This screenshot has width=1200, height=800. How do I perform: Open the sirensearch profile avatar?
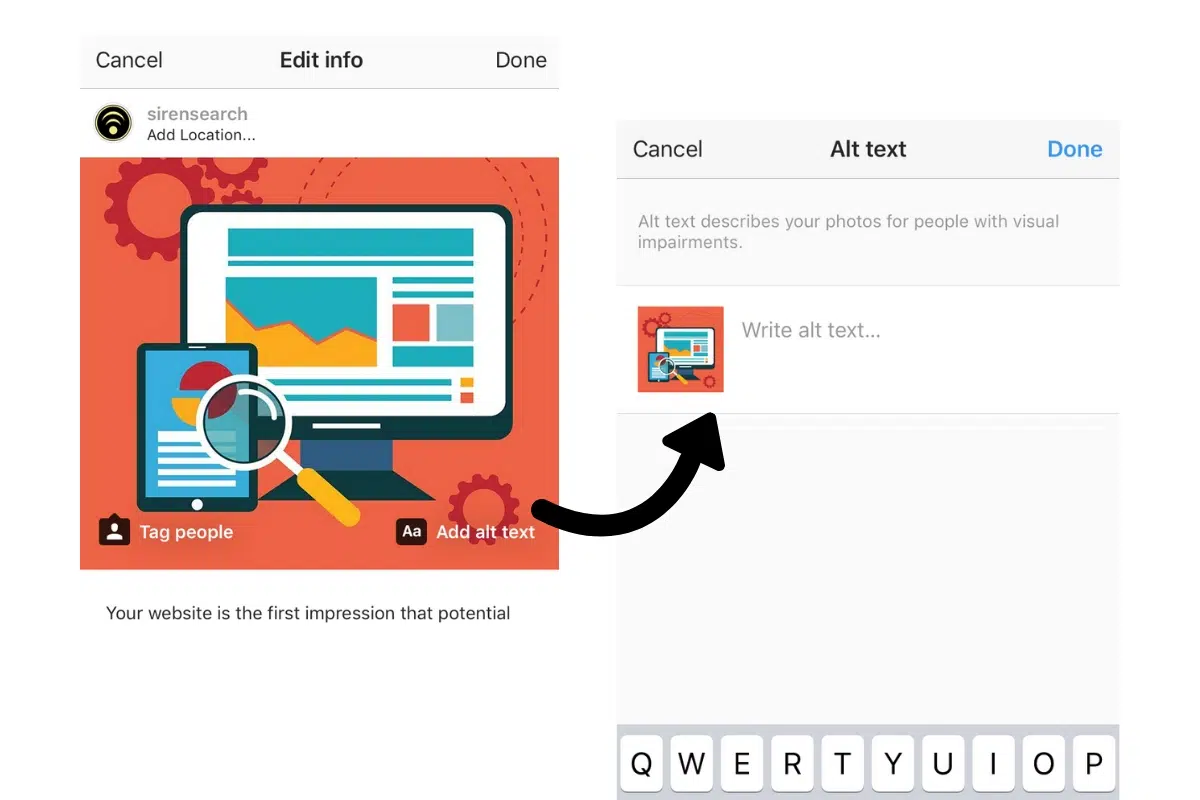tap(114, 123)
